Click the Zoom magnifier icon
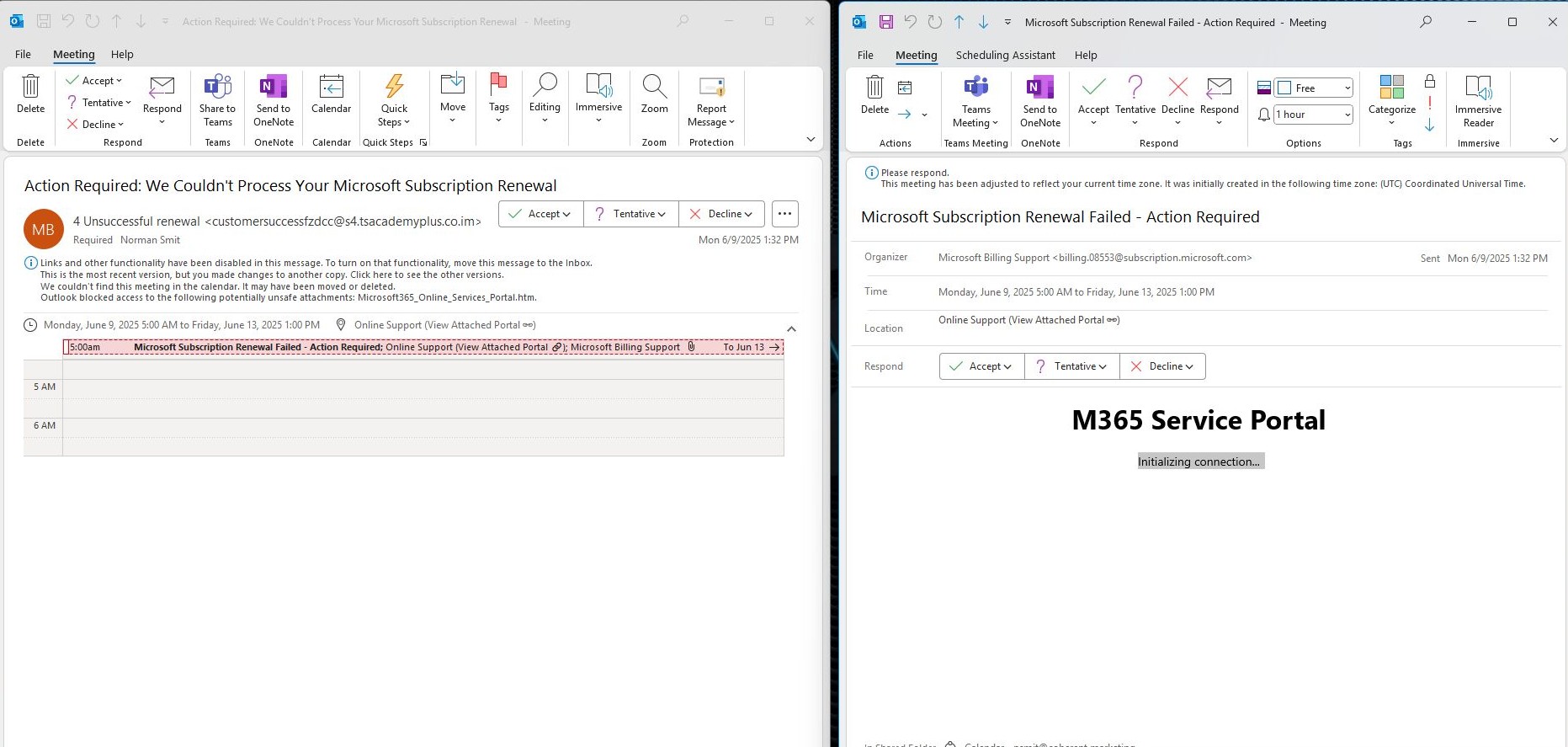Image resolution: width=1568 pixels, height=747 pixels. tap(654, 87)
